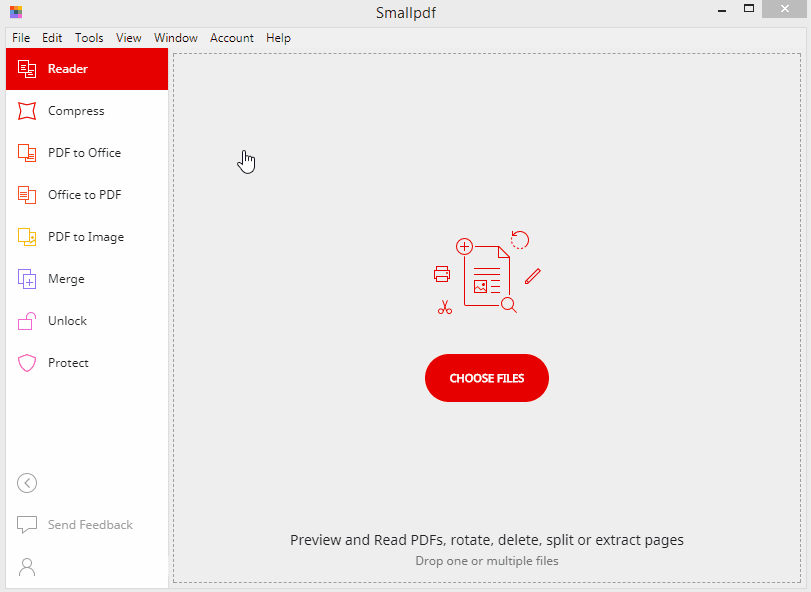Open the user account profile icon
This screenshot has height=592, width=811.
click(27, 567)
